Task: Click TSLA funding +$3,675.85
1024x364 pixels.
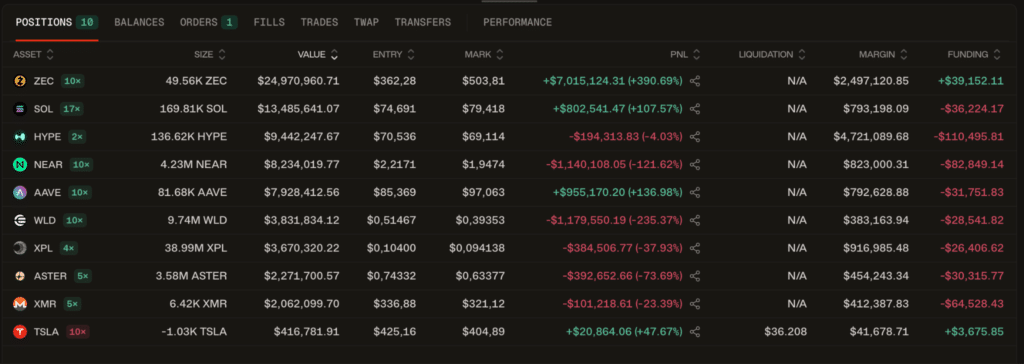Action: [x=974, y=332]
